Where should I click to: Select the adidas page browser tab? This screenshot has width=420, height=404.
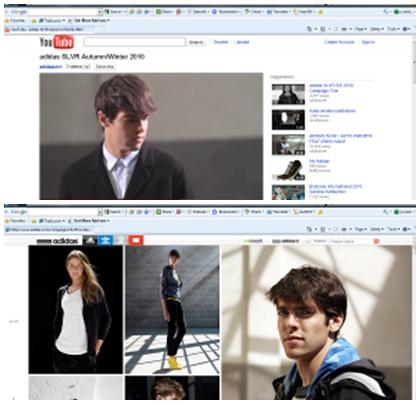pos(49,229)
